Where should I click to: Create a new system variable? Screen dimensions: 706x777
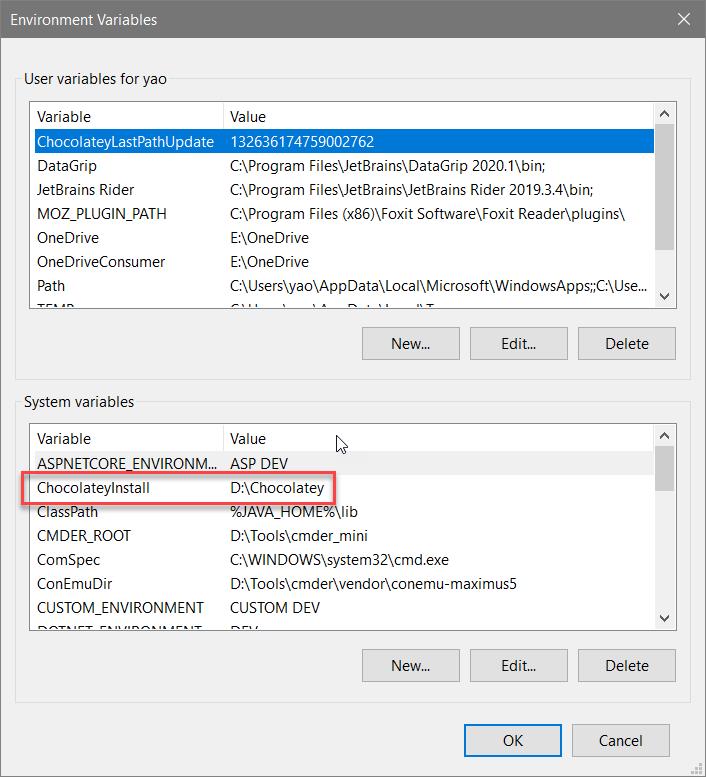pyautogui.click(x=410, y=665)
